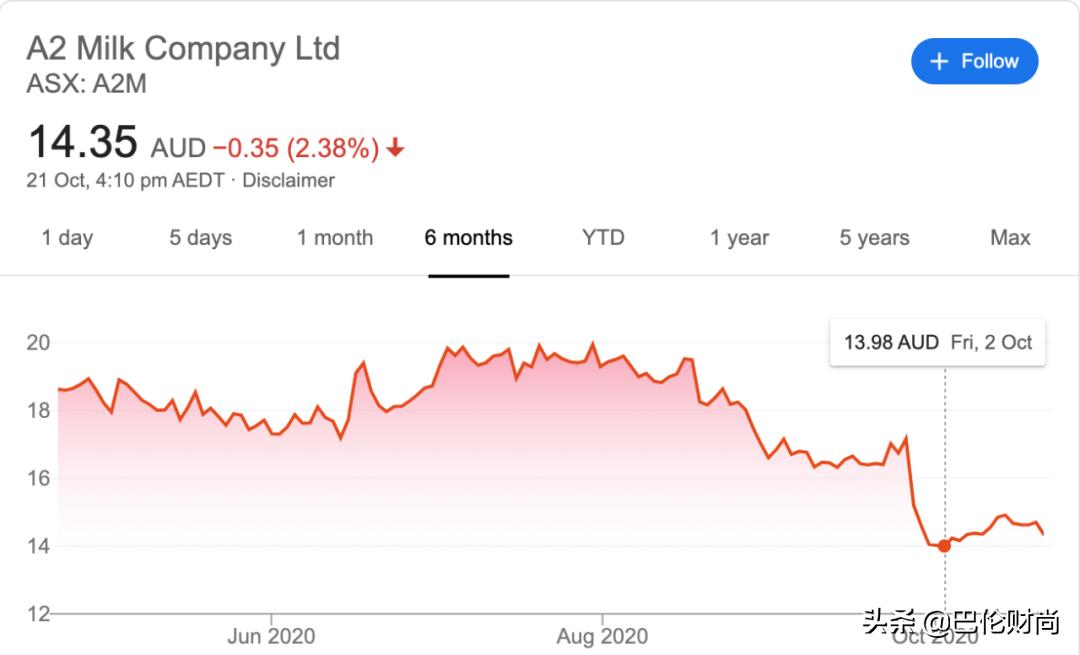Click the ASX: A2M ticker text
Image resolution: width=1080 pixels, height=655 pixels.
(x=87, y=84)
